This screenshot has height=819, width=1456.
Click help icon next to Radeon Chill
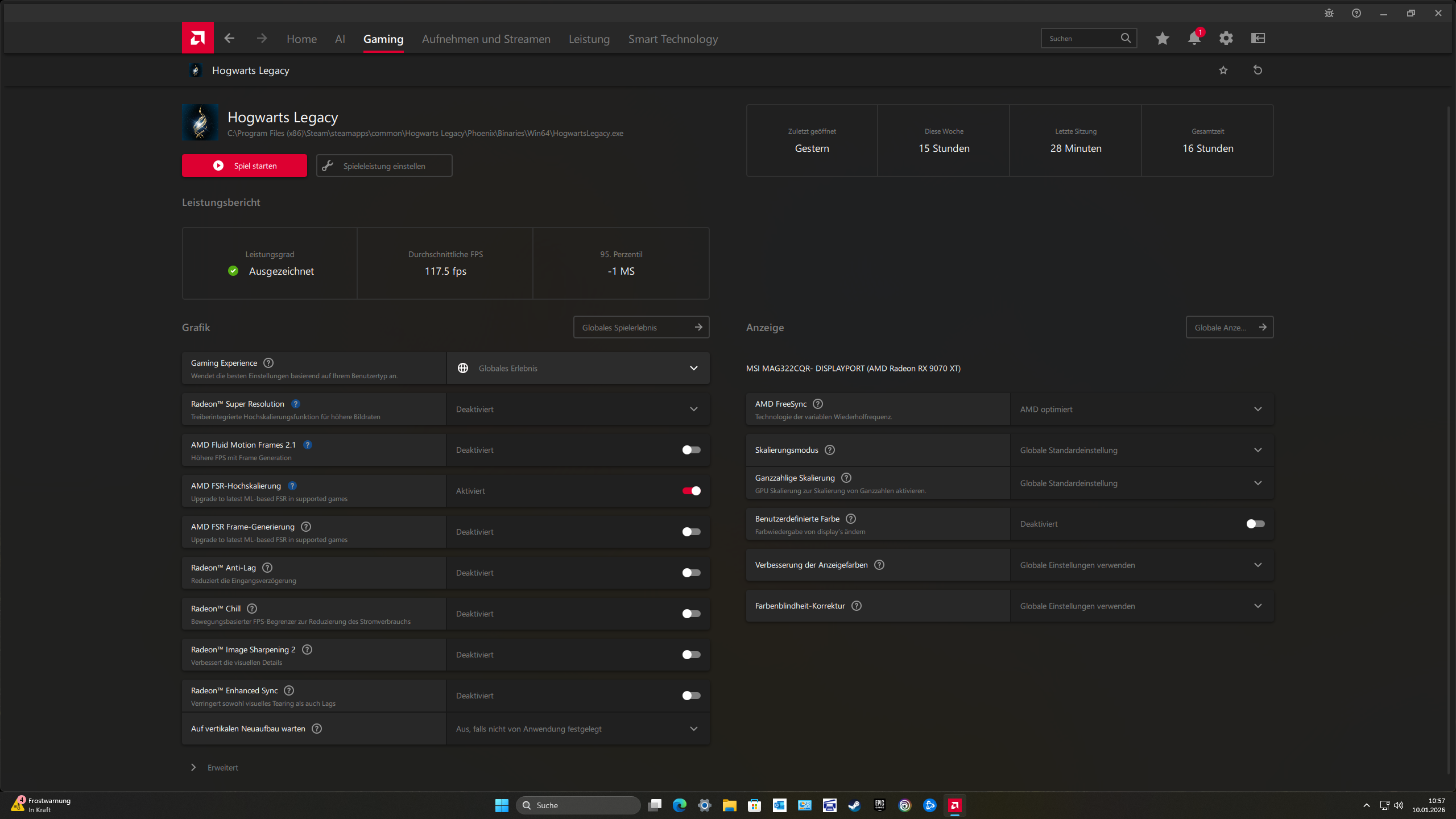click(x=252, y=609)
